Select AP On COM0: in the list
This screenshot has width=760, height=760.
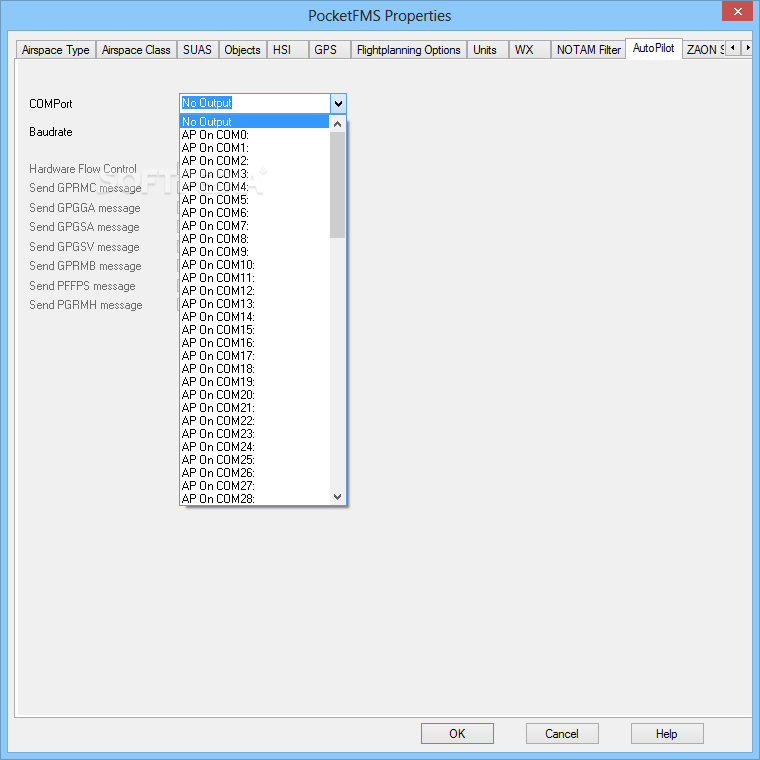pos(254,135)
